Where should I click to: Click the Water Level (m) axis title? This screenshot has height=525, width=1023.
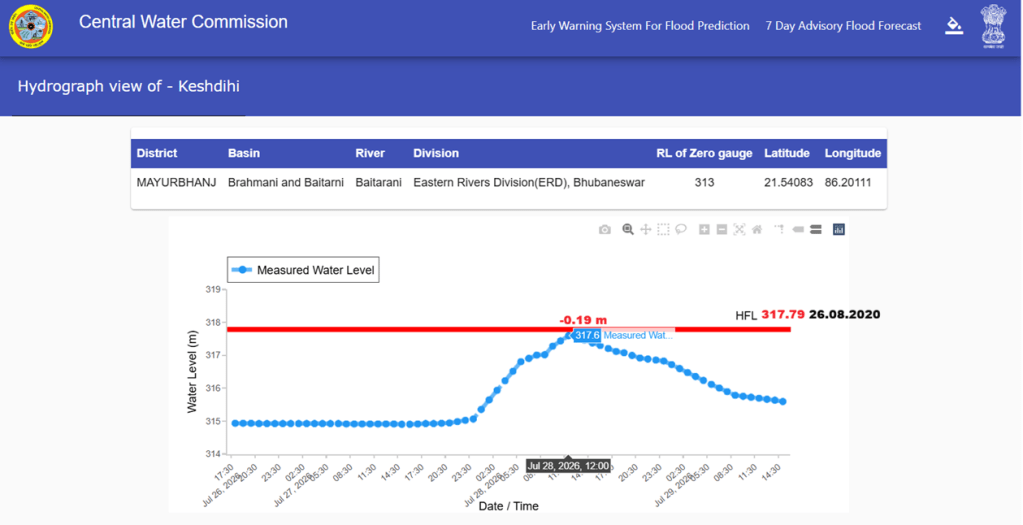[192, 372]
